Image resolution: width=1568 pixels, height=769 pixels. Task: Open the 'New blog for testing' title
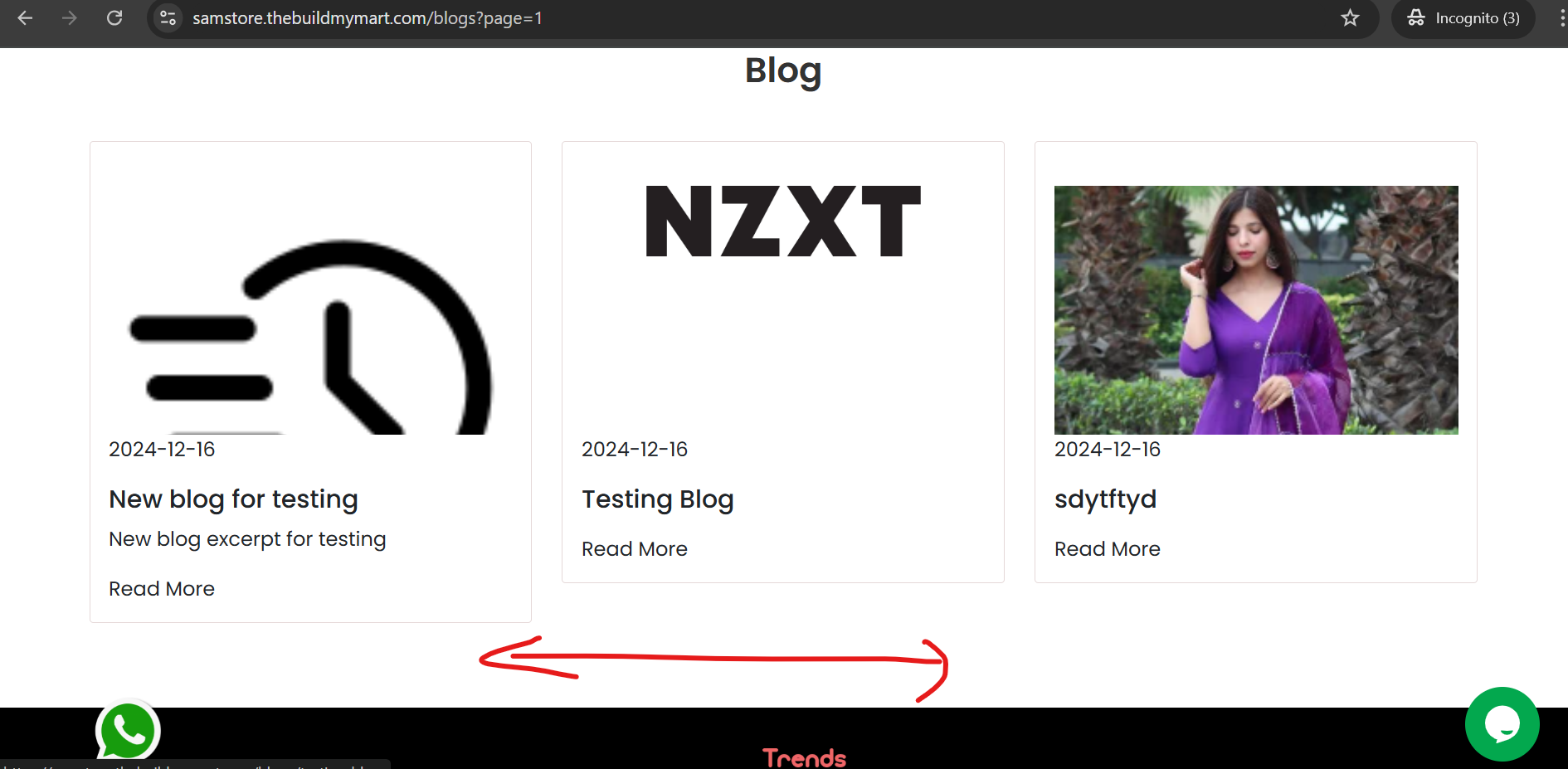tap(233, 499)
